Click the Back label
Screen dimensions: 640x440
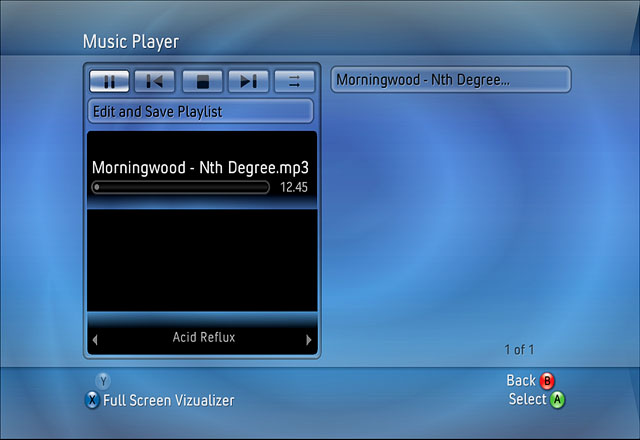point(521,380)
